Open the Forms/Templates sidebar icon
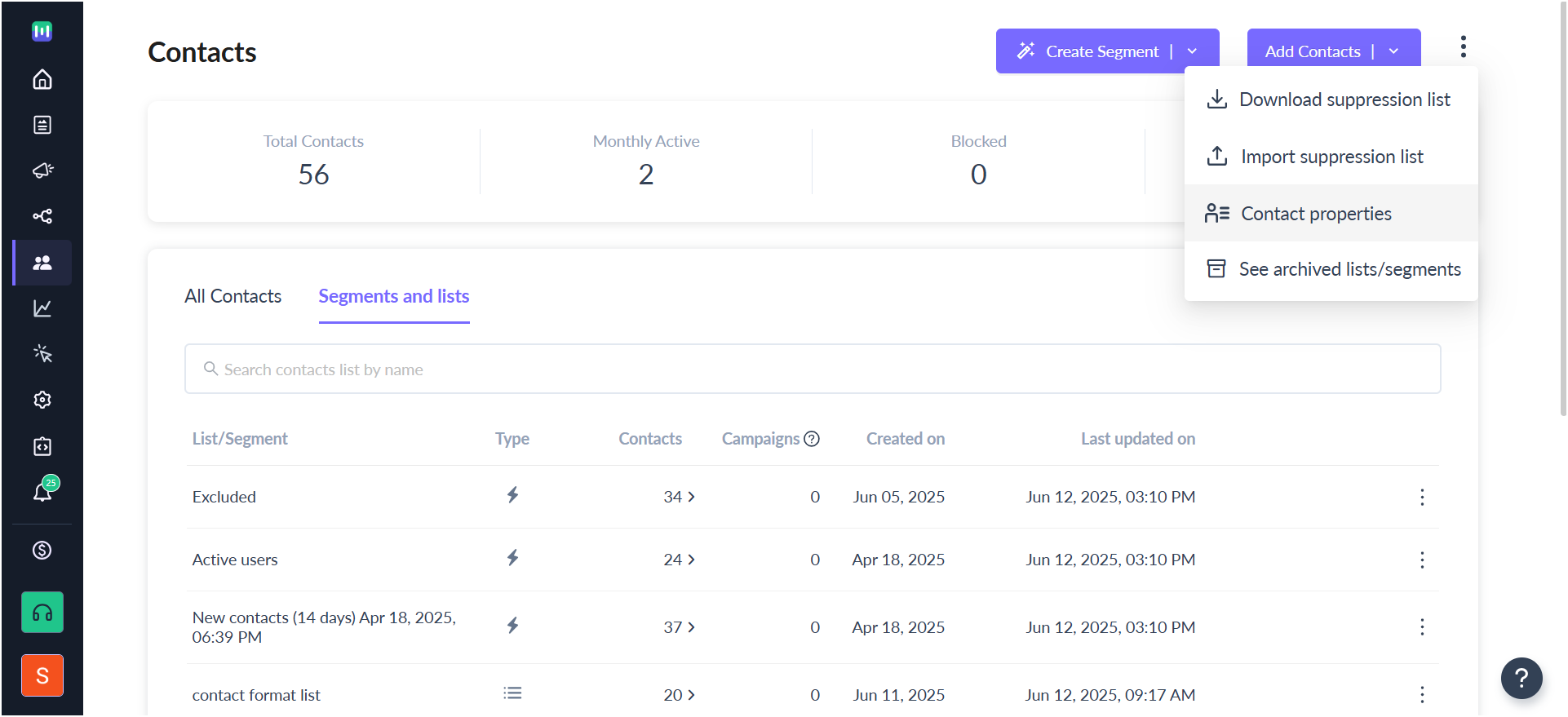1568x717 pixels. pos(42,125)
